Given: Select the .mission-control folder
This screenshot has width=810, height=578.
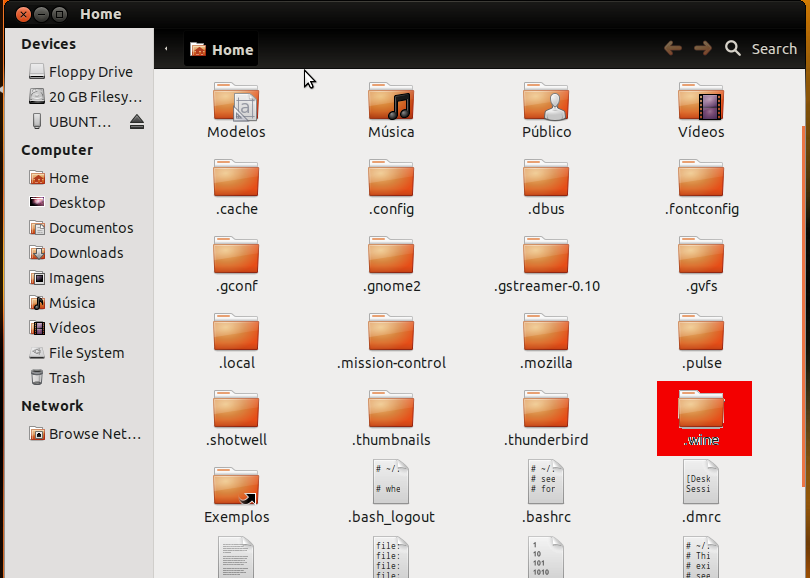Looking at the screenshot, I should tap(391, 341).
